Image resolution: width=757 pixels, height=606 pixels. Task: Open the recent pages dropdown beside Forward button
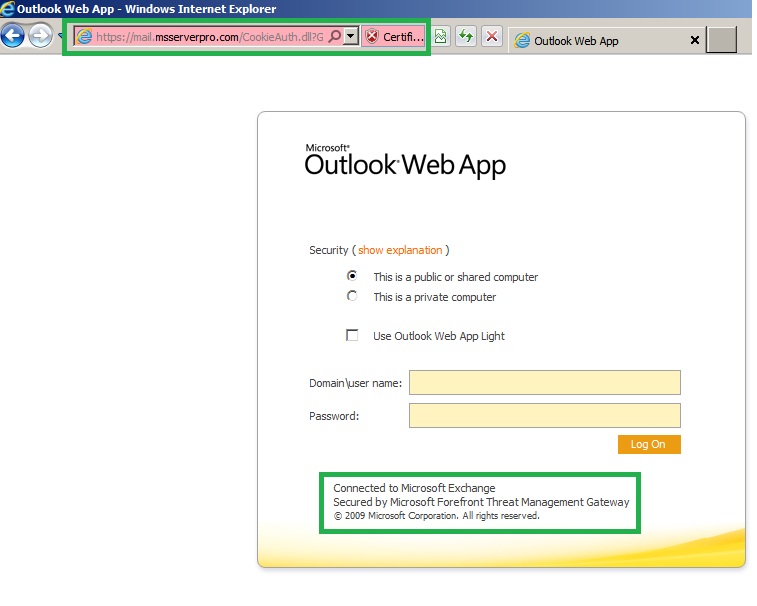click(x=60, y=36)
